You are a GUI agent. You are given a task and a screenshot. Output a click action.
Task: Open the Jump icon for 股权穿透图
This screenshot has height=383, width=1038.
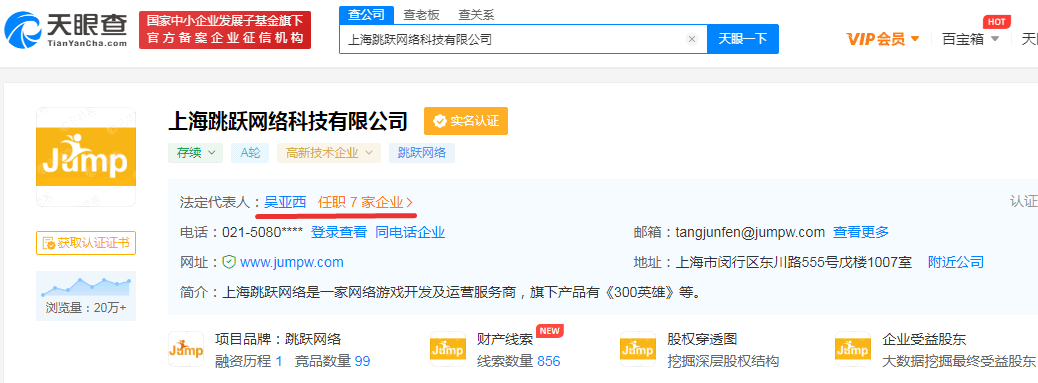pyautogui.click(x=637, y=350)
